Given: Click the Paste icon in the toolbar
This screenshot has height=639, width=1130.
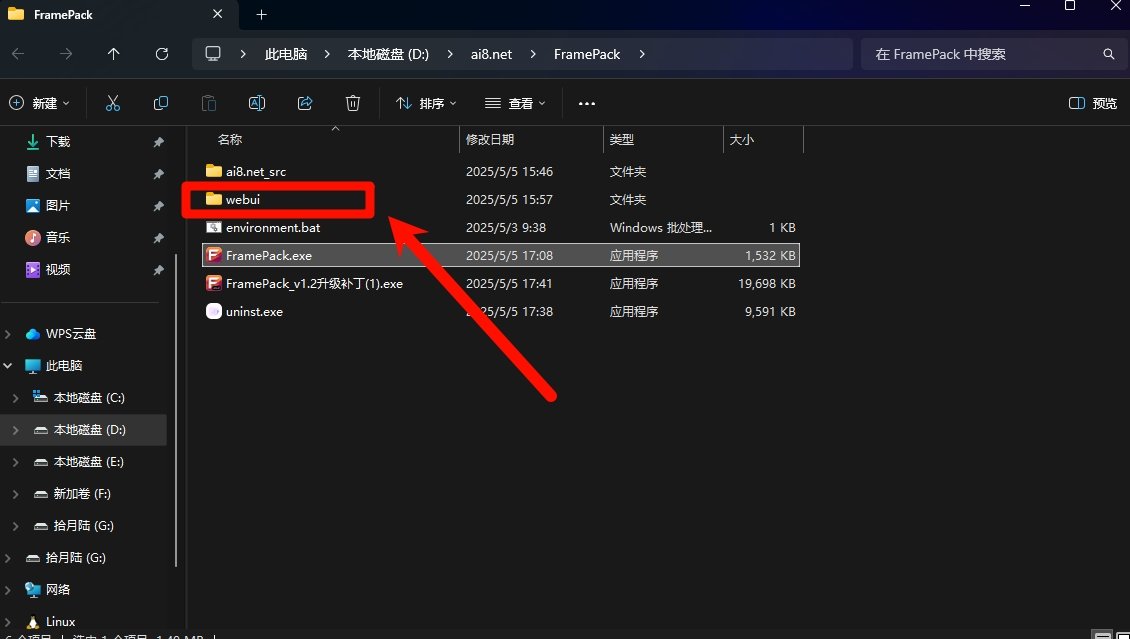Looking at the screenshot, I should [208, 103].
